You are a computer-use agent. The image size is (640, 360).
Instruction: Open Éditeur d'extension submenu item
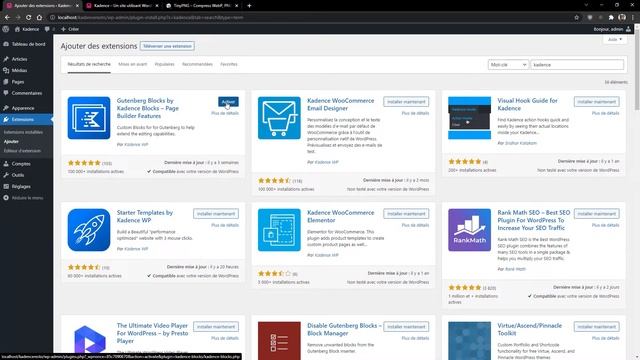pos(22,151)
